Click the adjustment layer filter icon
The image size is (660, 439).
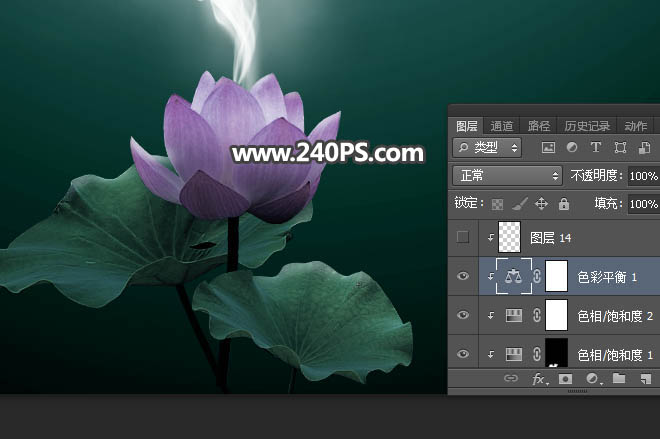click(x=572, y=147)
